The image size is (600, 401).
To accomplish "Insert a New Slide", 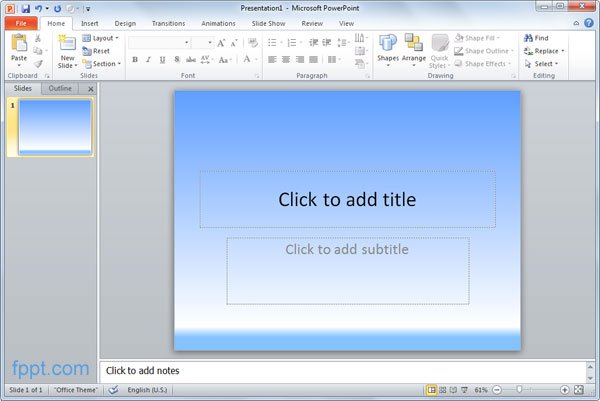I will [x=67, y=43].
